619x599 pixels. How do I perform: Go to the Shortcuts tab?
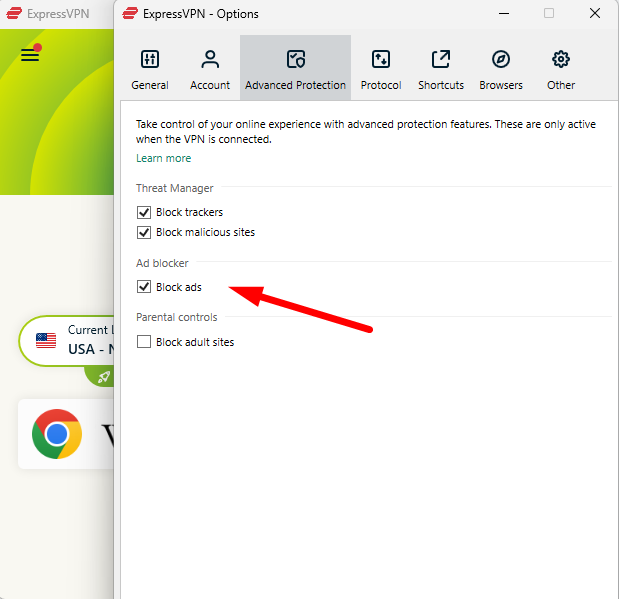(441, 69)
